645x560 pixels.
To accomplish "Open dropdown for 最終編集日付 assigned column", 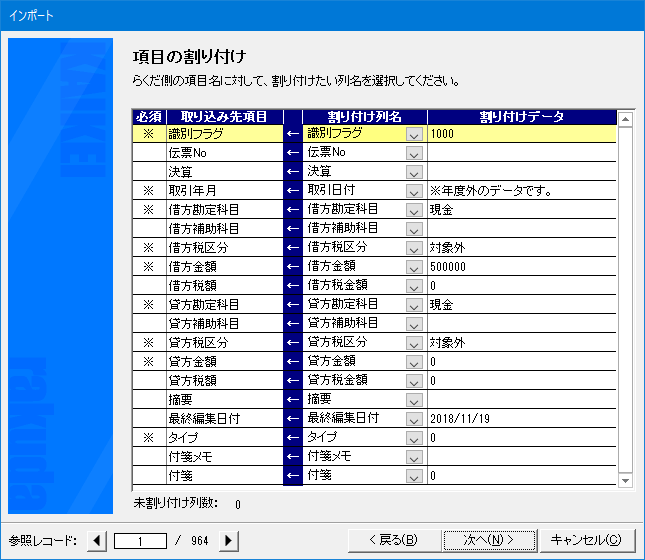I will click(414, 418).
